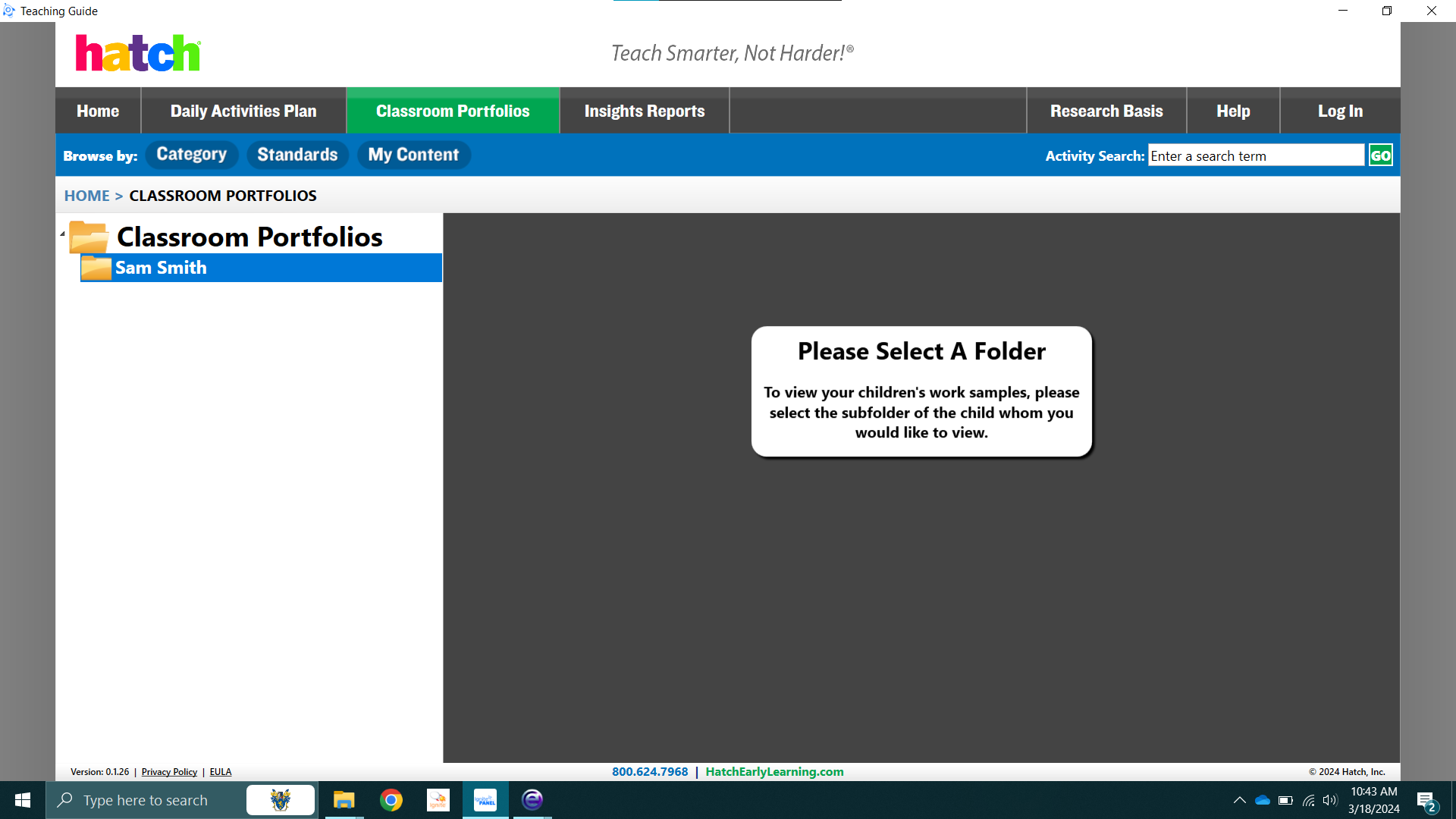
Task: Open the Research Basis tab
Action: tap(1106, 111)
